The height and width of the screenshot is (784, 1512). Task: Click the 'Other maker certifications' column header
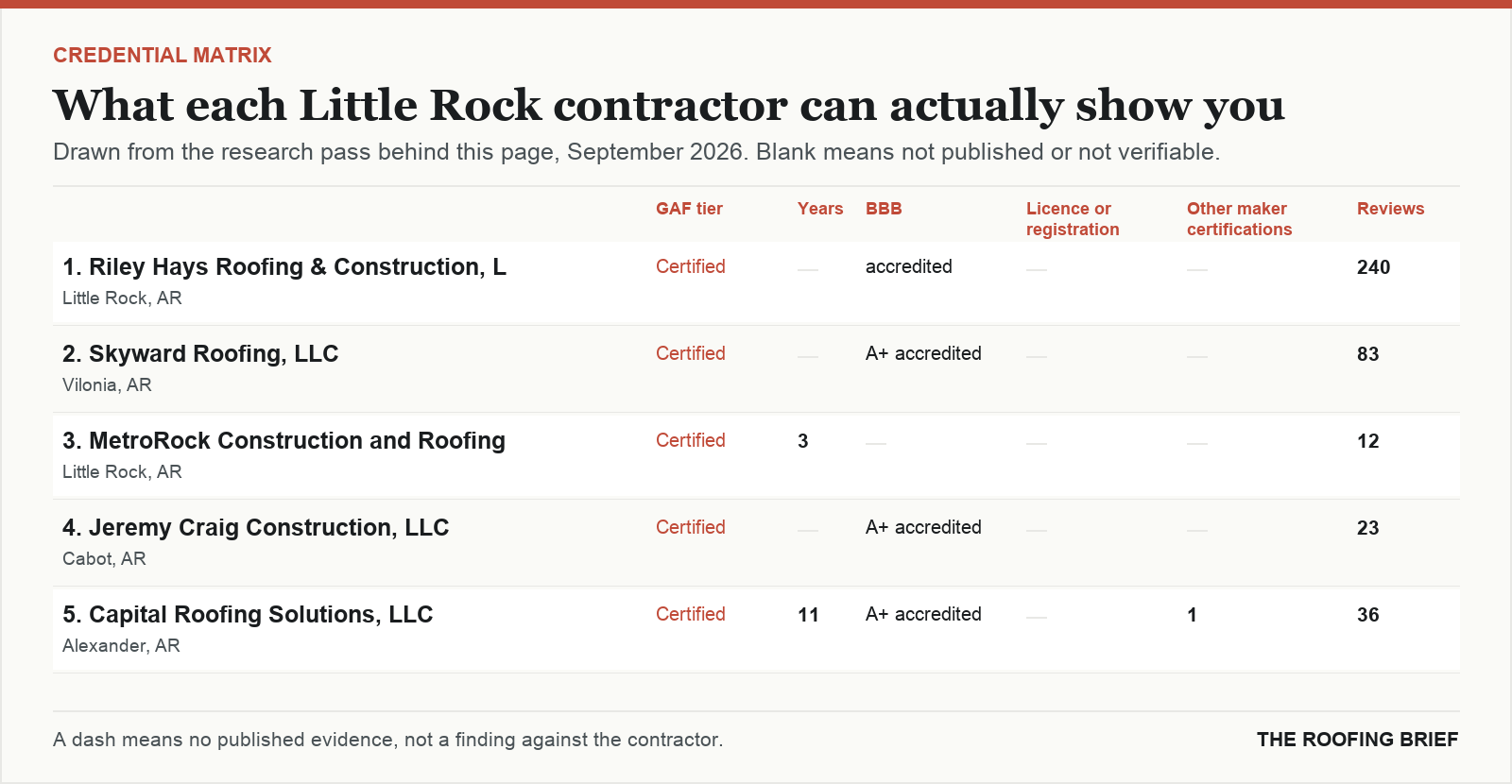[1239, 219]
